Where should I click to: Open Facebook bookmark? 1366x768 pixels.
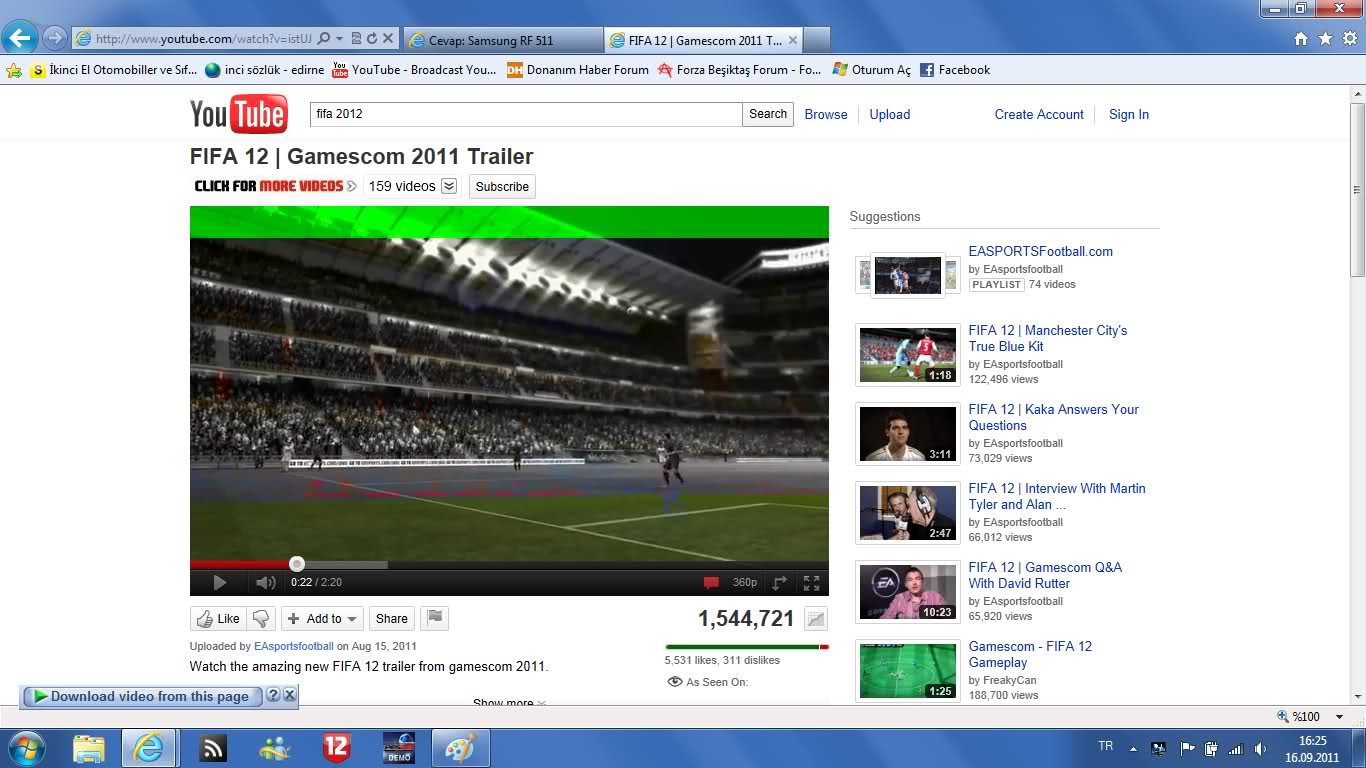coord(954,70)
